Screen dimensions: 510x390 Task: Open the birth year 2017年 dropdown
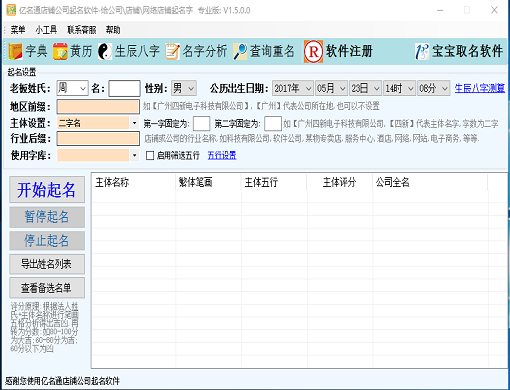pyautogui.click(x=293, y=88)
